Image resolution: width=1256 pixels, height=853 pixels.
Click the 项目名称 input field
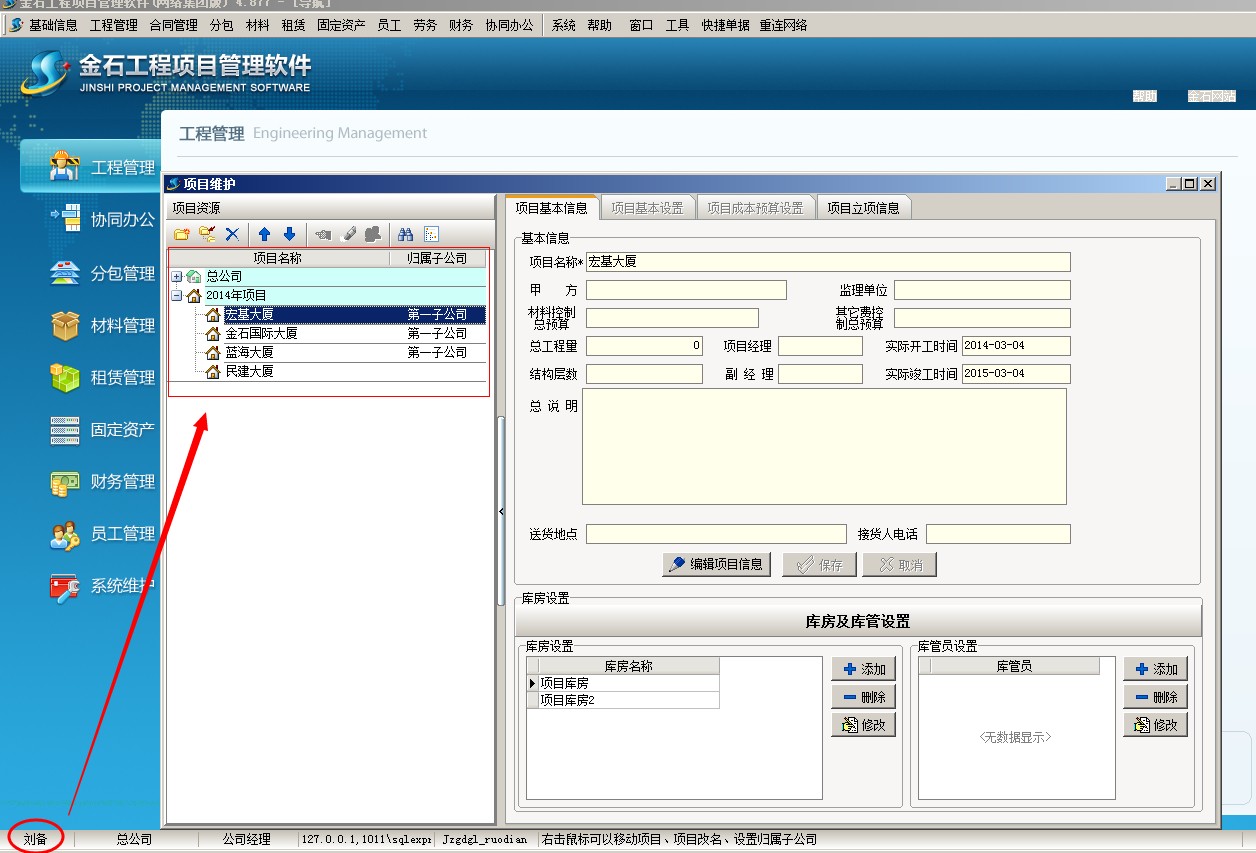point(827,262)
